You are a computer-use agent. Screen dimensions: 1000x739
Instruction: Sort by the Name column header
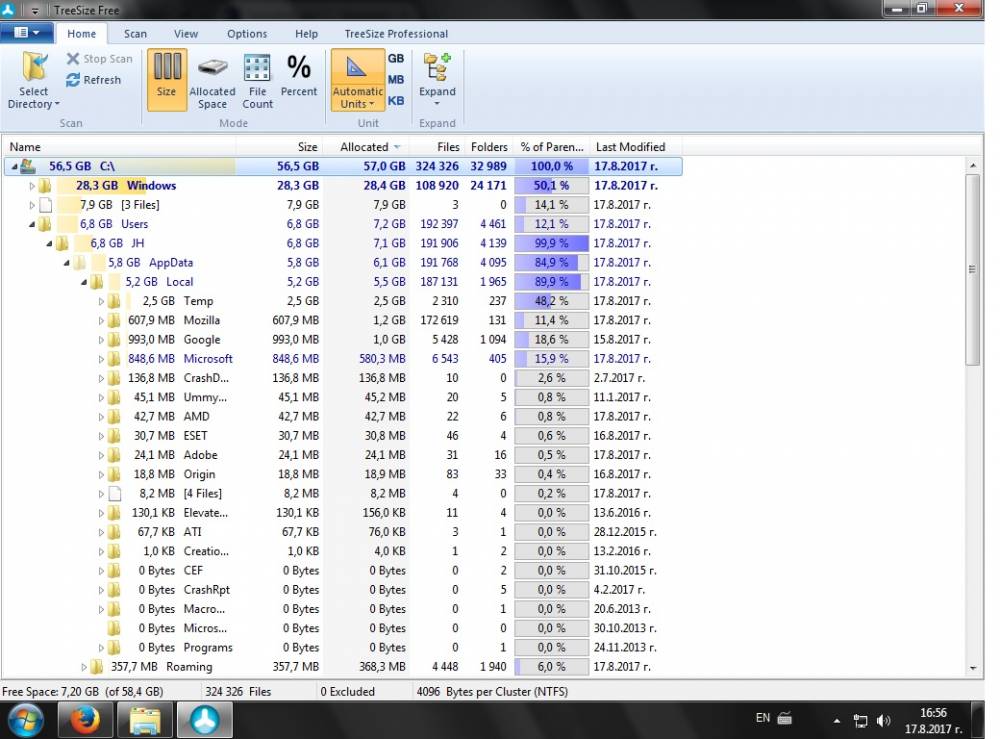point(119,147)
